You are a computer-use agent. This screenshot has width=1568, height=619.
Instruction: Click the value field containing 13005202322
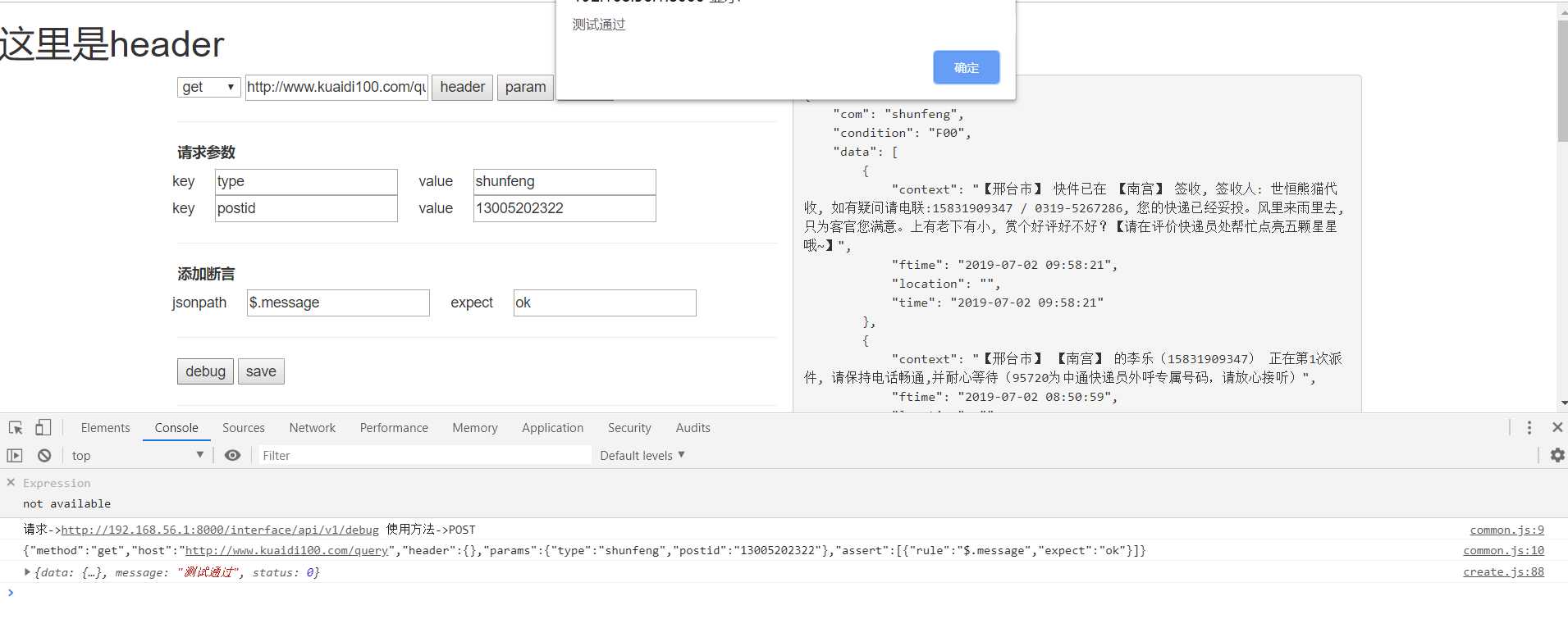tap(565, 208)
